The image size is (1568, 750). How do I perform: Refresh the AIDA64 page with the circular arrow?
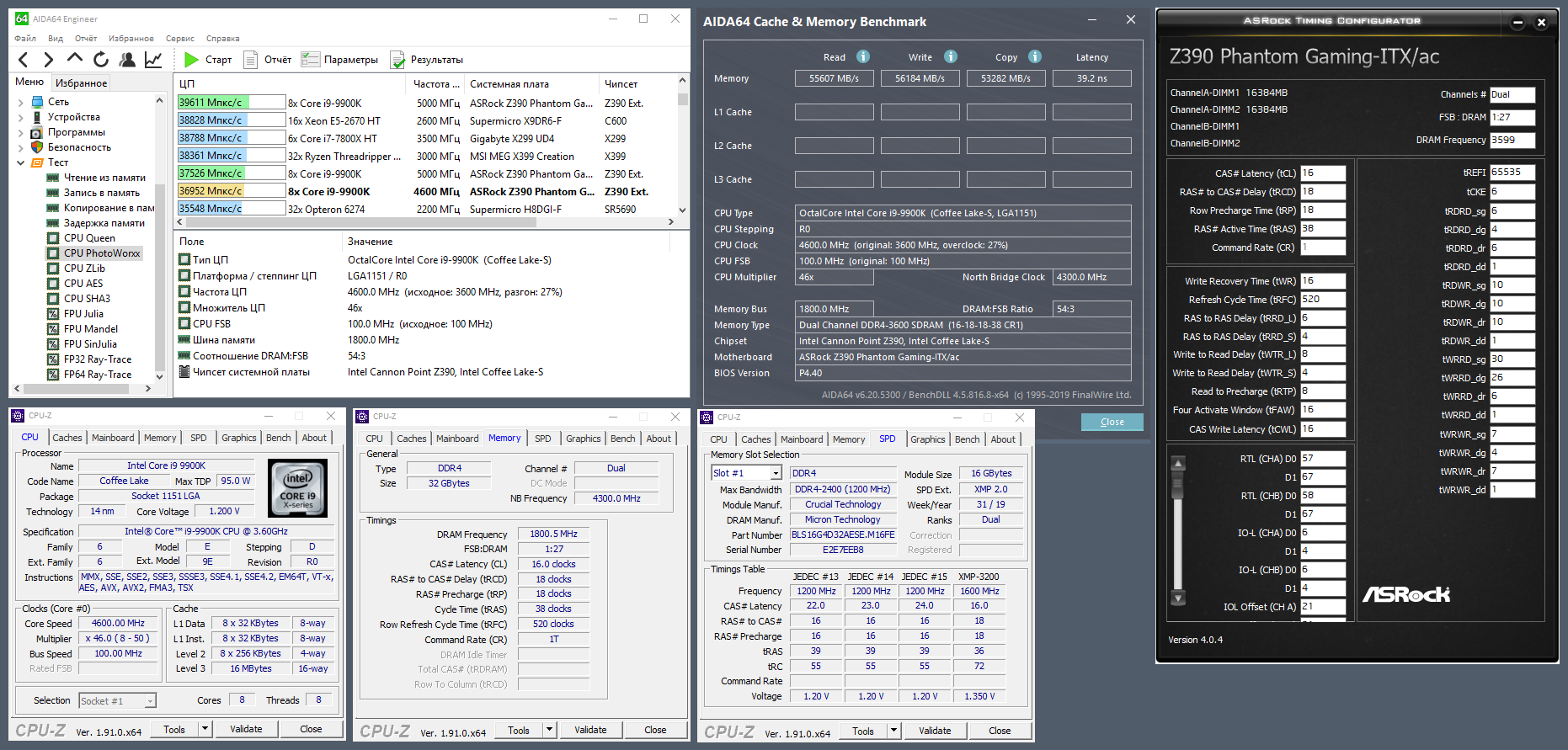pyautogui.click(x=101, y=59)
